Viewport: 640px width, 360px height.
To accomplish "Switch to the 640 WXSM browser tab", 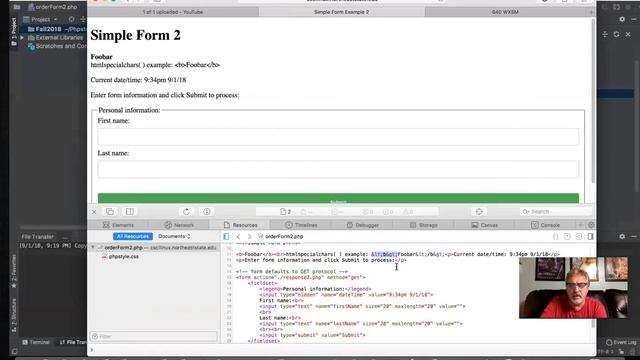I will 505,12.
